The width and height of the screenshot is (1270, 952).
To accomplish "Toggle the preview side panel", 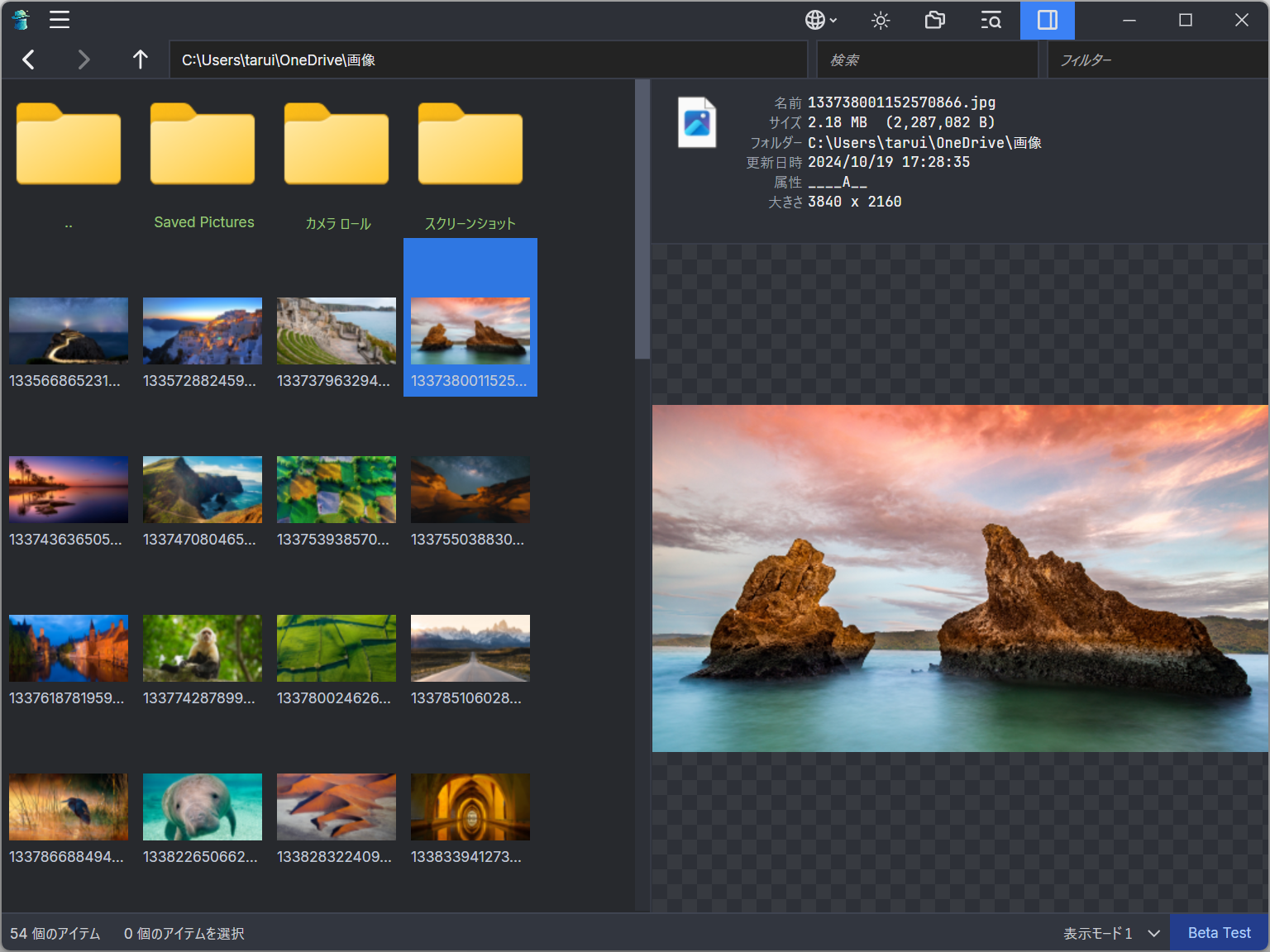I will click(x=1047, y=20).
